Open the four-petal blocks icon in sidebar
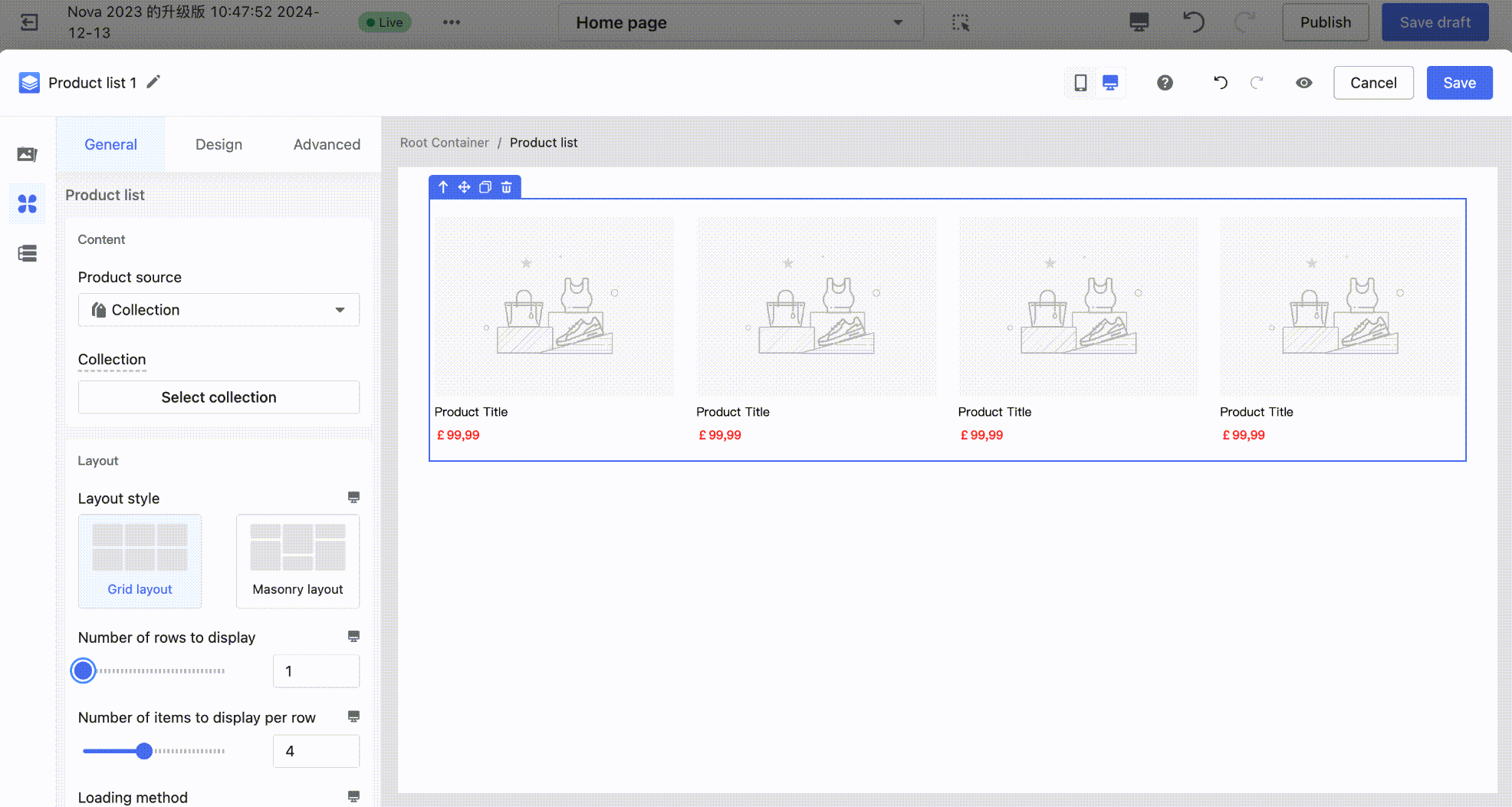The width and height of the screenshot is (1512, 807). pyautogui.click(x=28, y=204)
